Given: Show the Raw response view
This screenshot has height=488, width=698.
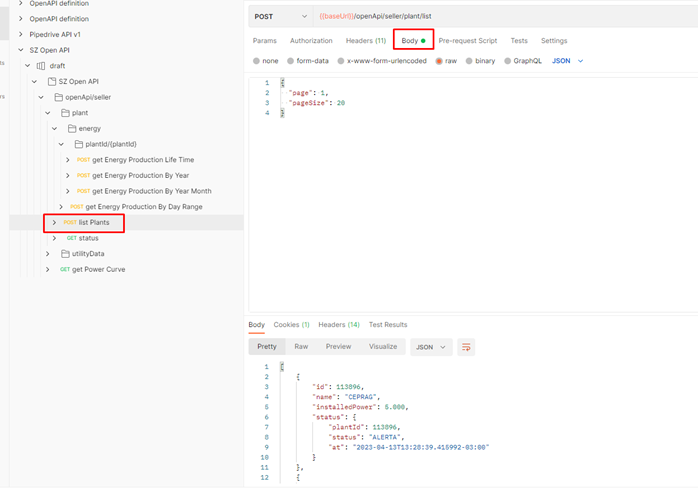Looking at the screenshot, I should [301, 347].
